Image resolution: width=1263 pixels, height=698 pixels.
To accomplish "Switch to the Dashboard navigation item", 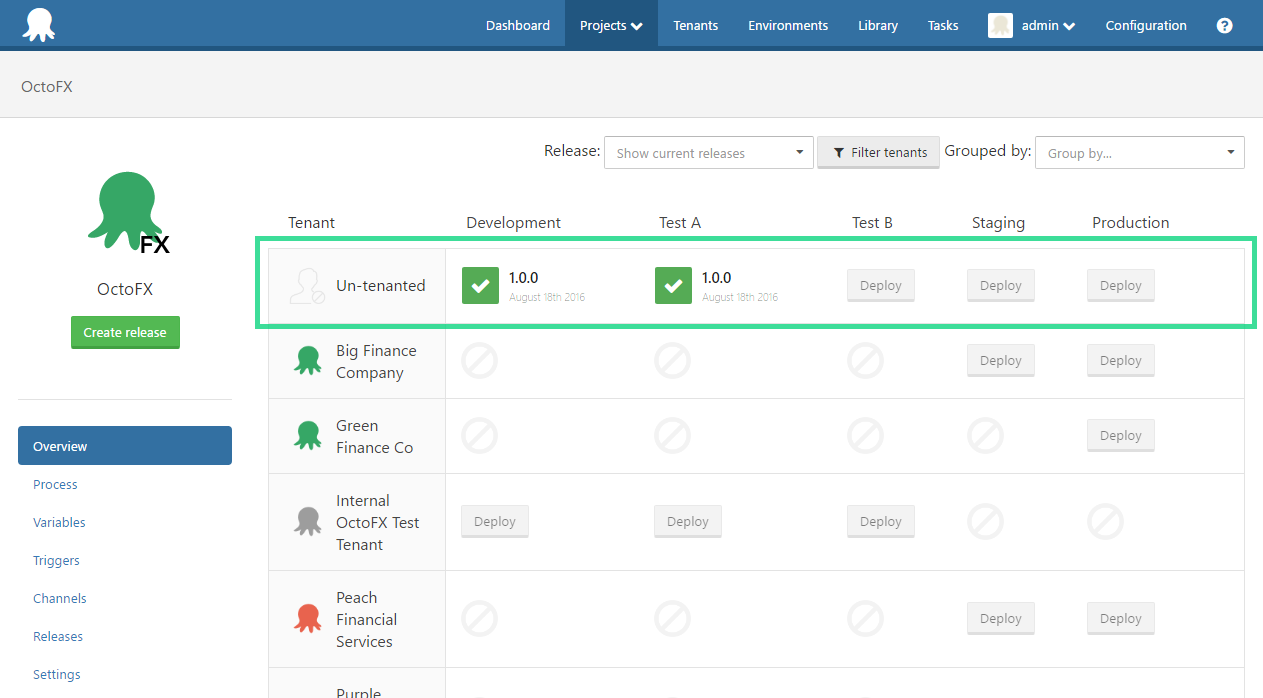I will pos(517,25).
